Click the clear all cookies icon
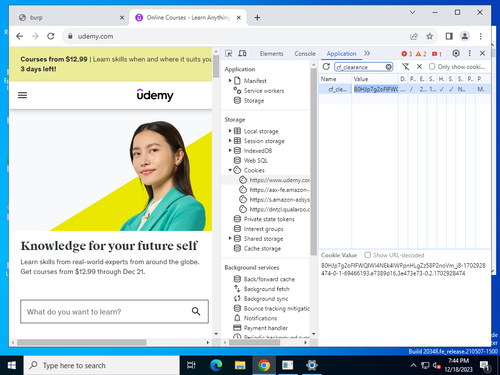This screenshot has height=375, width=500. coord(405,67)
